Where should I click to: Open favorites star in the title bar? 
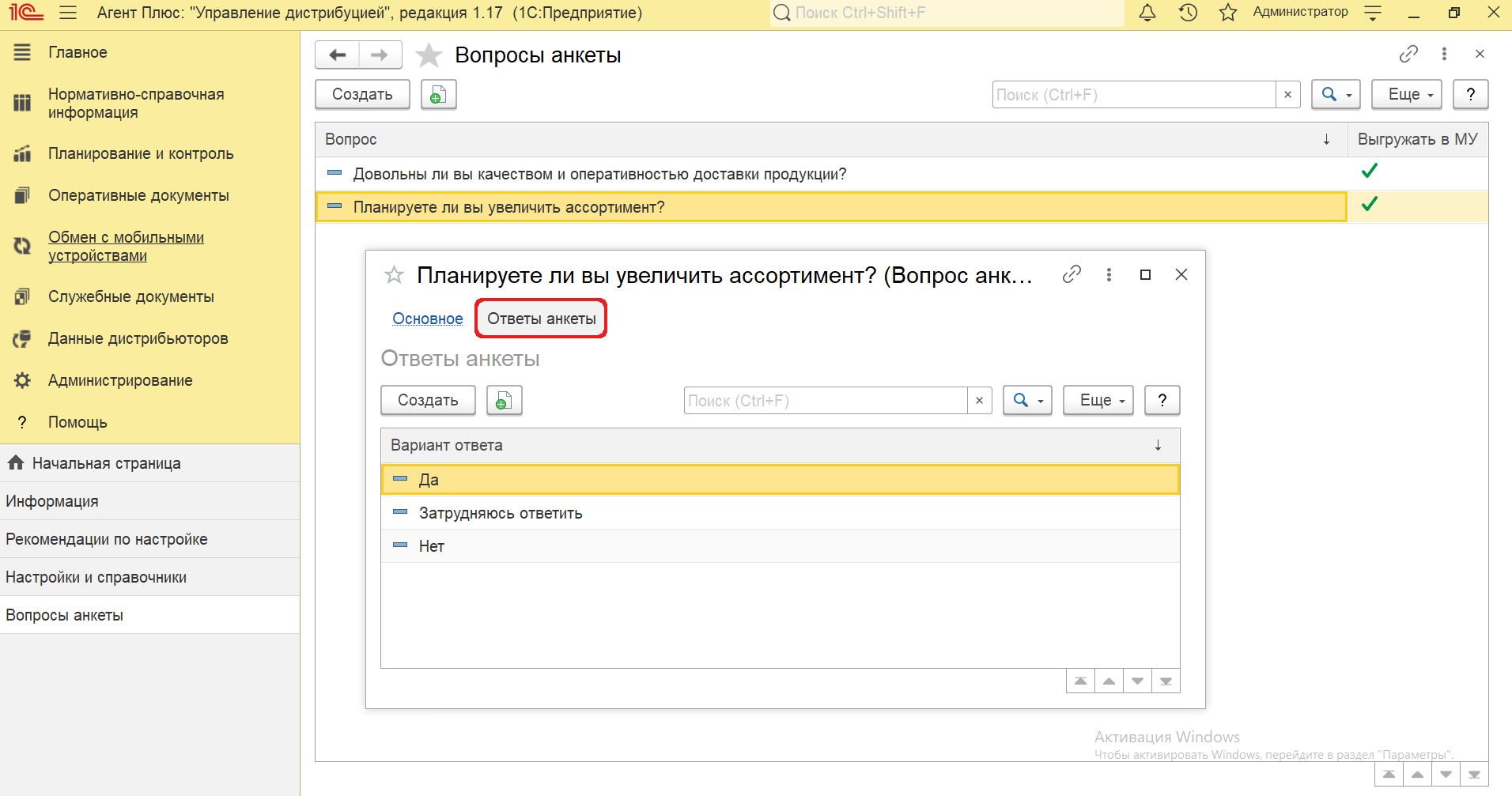(1228, 13)
